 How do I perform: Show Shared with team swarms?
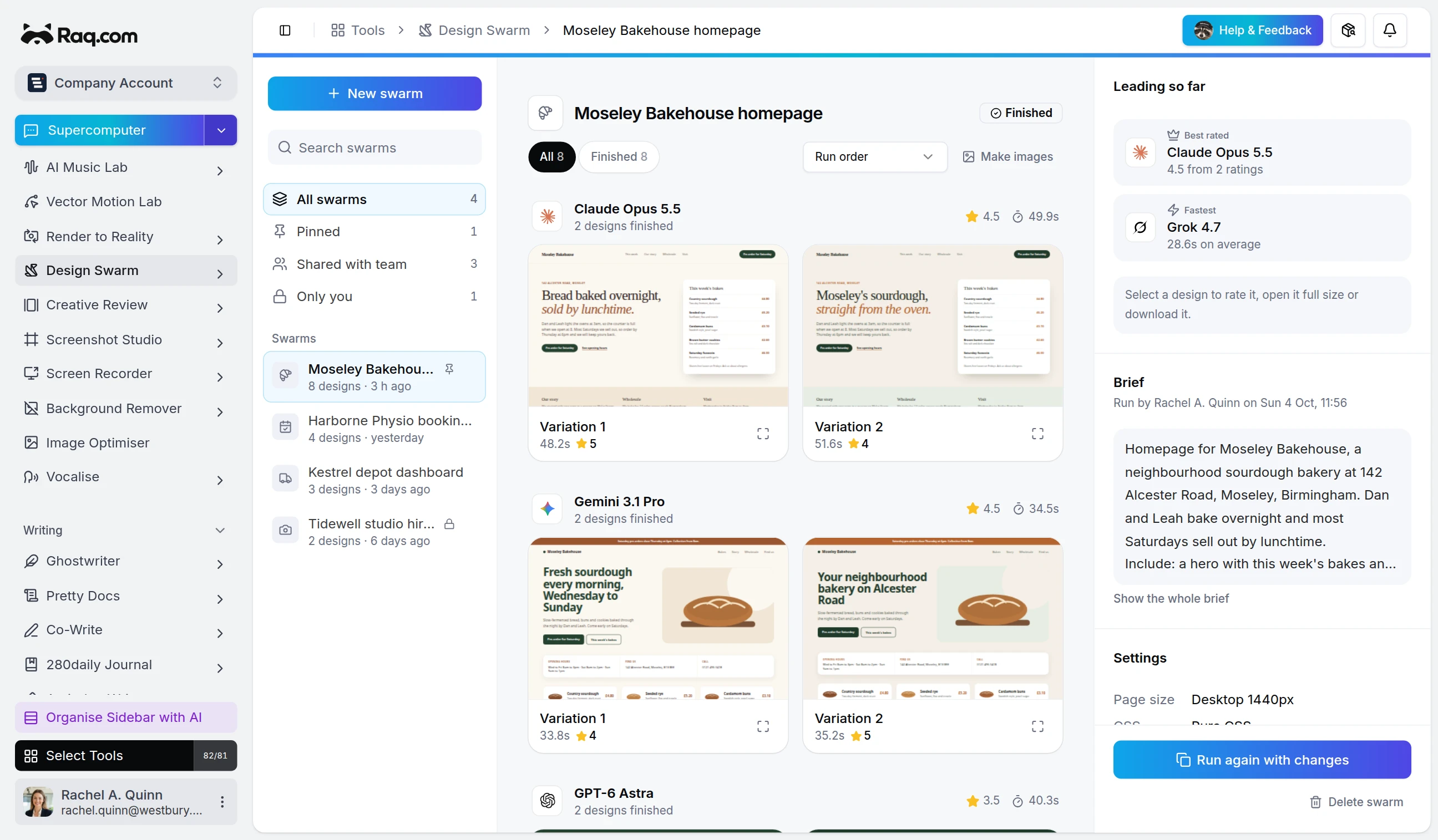pos(374,264)
